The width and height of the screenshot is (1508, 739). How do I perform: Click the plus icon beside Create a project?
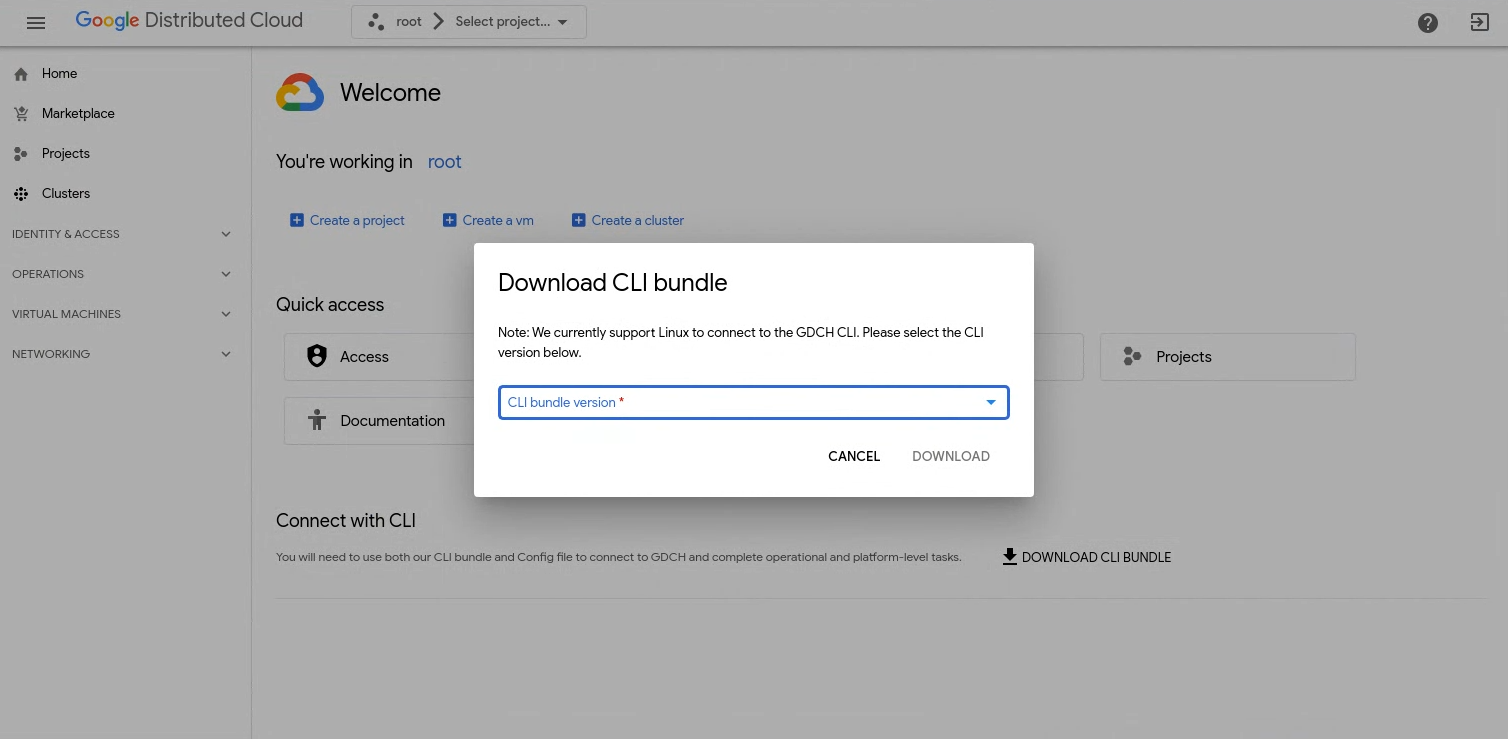[296, 220]
